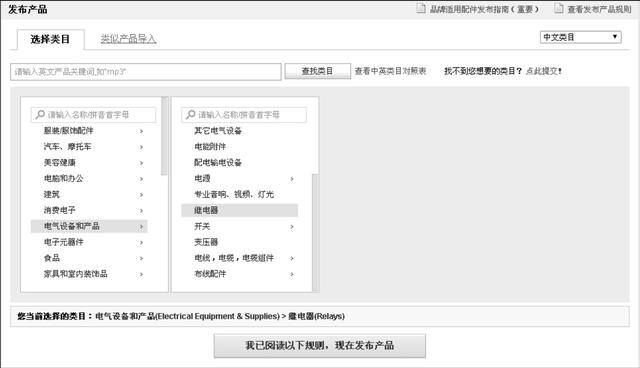Select the 电子元器件 category

63,242
